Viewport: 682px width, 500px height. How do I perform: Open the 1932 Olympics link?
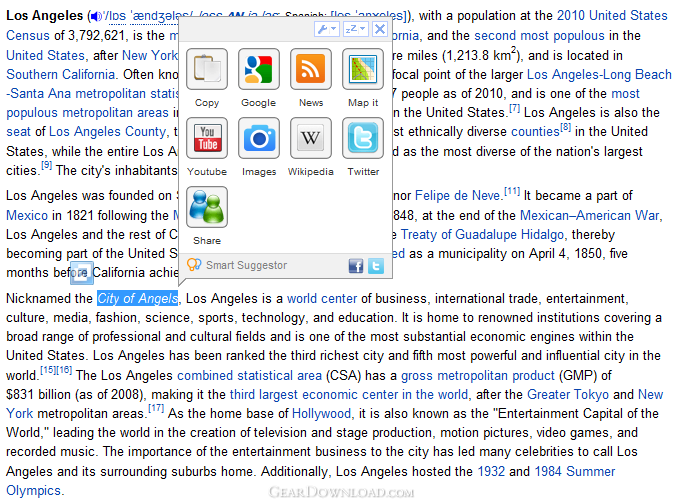point(491,471)
